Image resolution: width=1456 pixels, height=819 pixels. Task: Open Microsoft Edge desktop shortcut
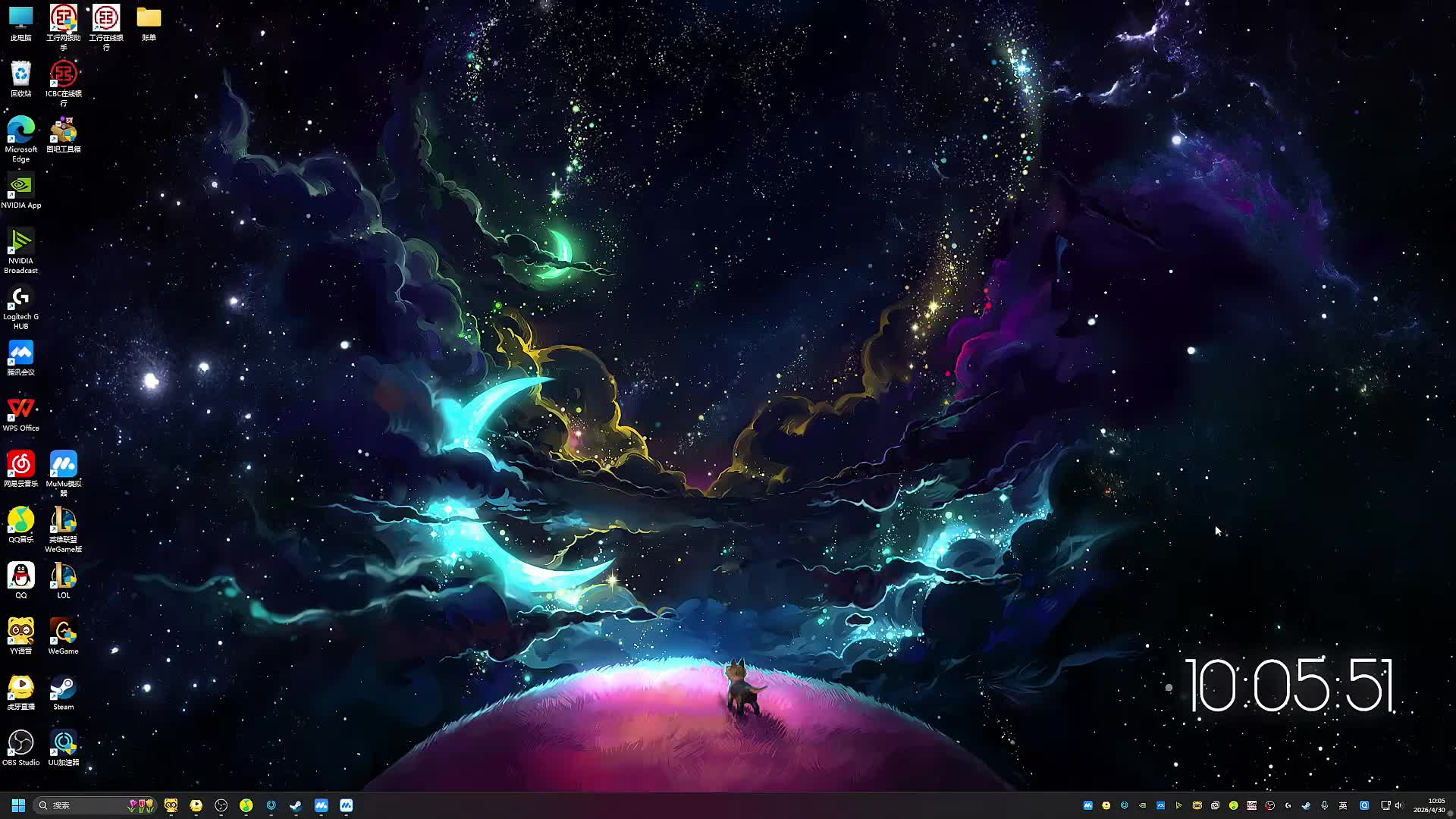[x=20, y=130]
